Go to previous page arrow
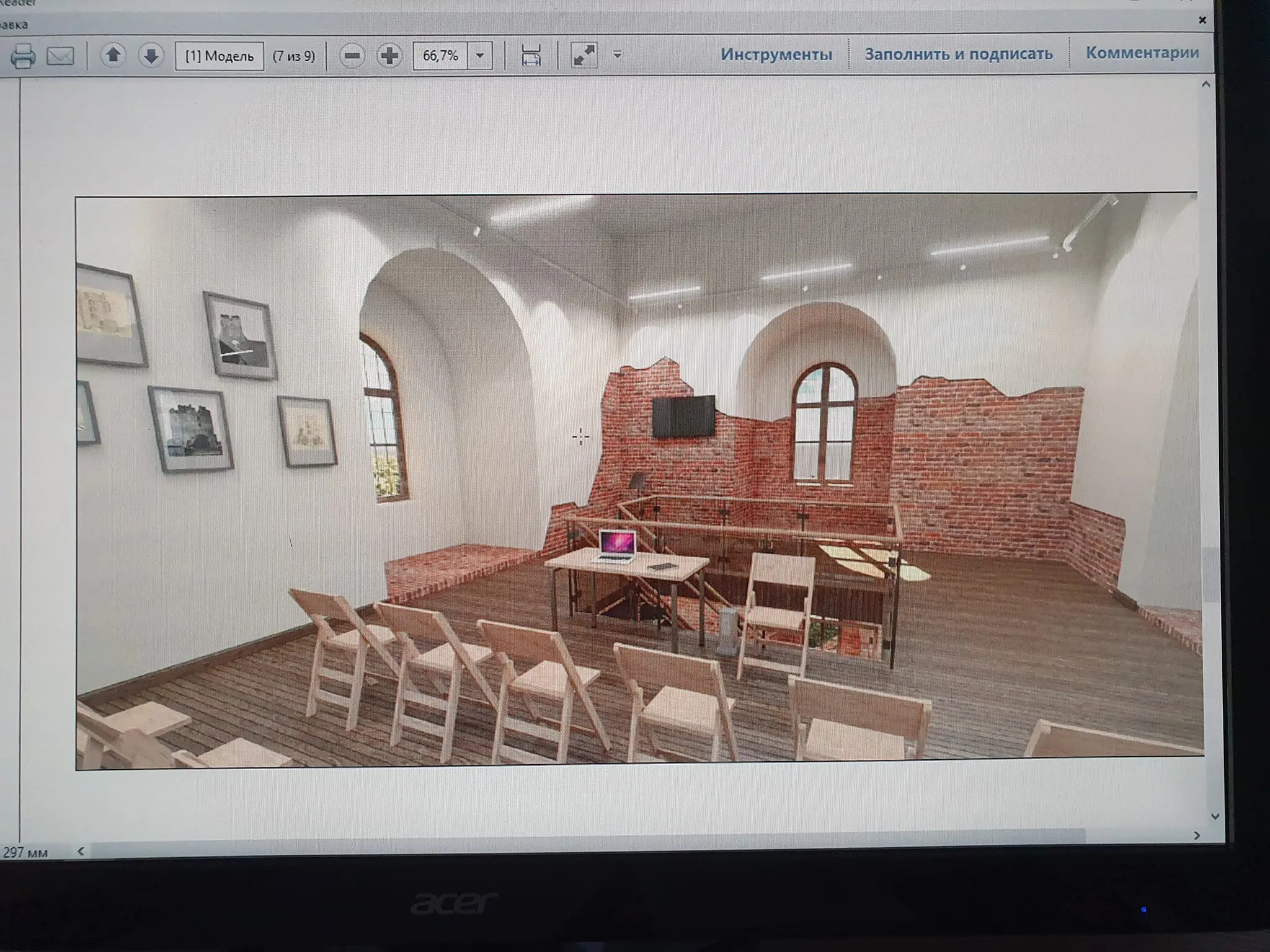 [113, 56]
